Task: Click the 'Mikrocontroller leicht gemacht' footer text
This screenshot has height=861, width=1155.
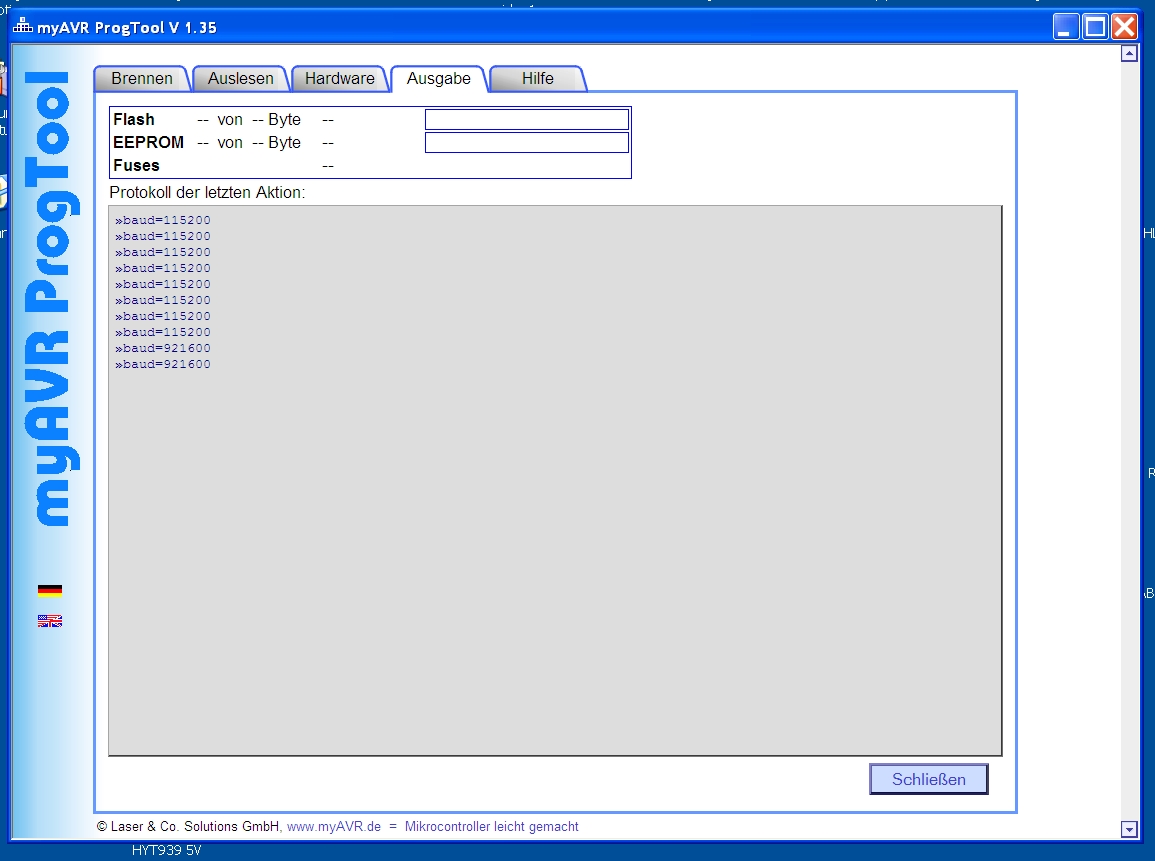Action: click(x=491, y=826)
